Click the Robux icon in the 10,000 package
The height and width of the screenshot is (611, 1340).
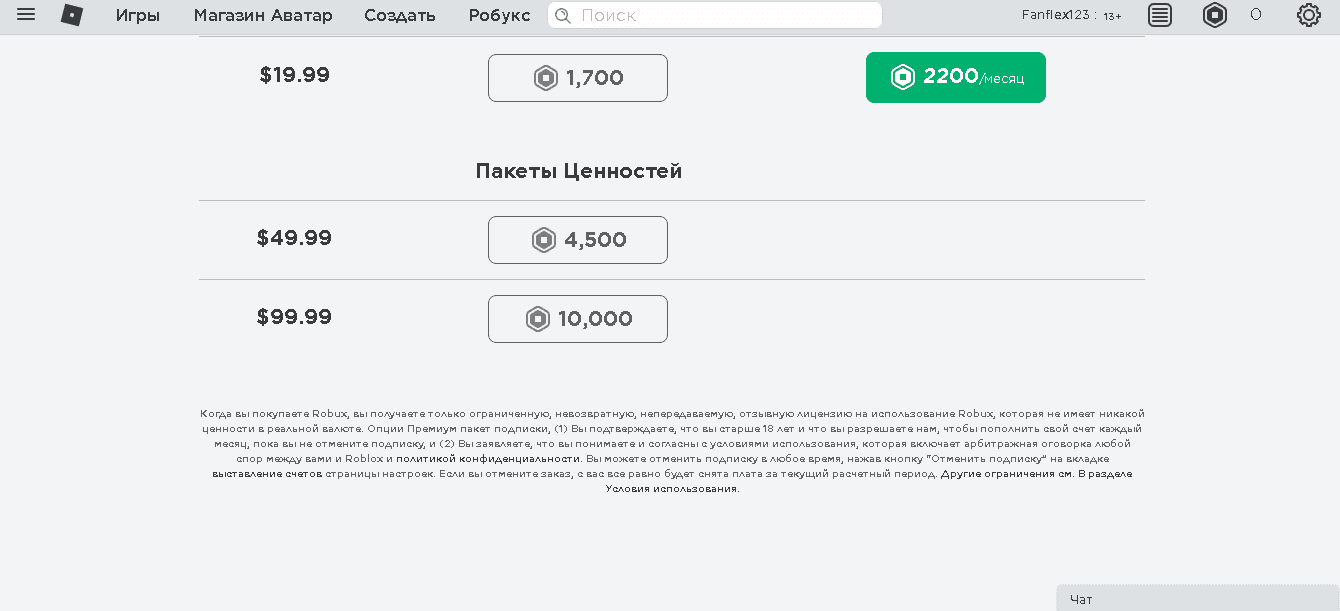tap(538, 318)
